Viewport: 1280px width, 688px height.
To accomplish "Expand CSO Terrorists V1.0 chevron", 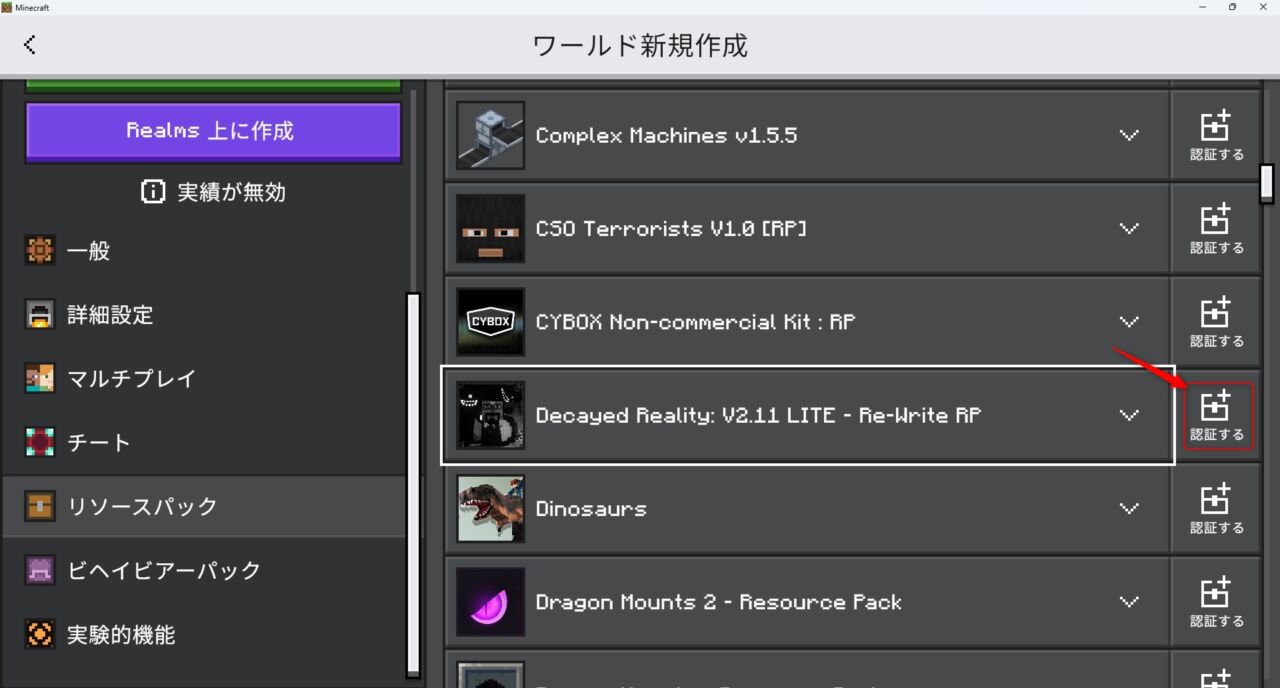I will coord(1129,229).
